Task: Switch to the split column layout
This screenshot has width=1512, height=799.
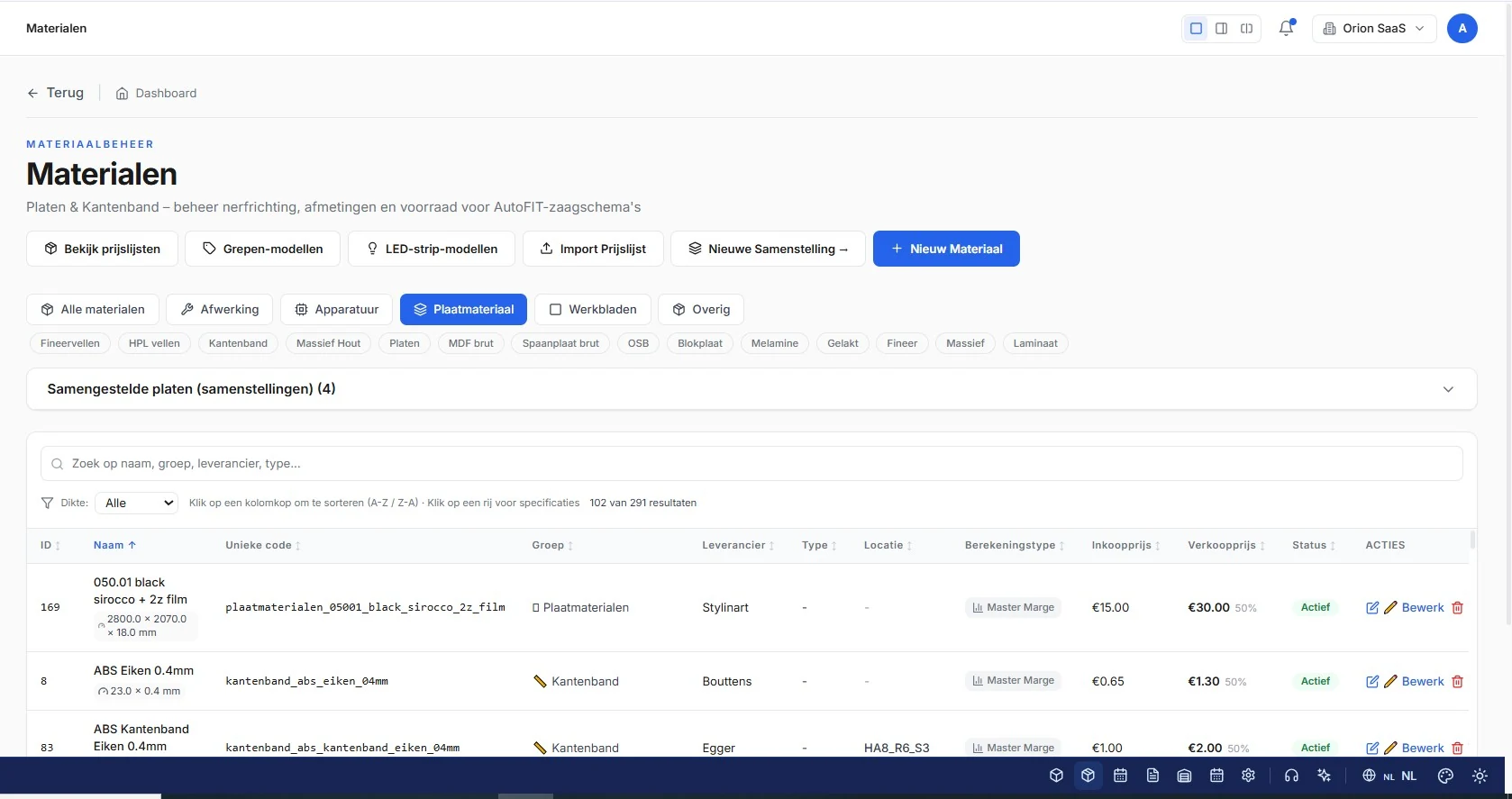Action: 1246,28
